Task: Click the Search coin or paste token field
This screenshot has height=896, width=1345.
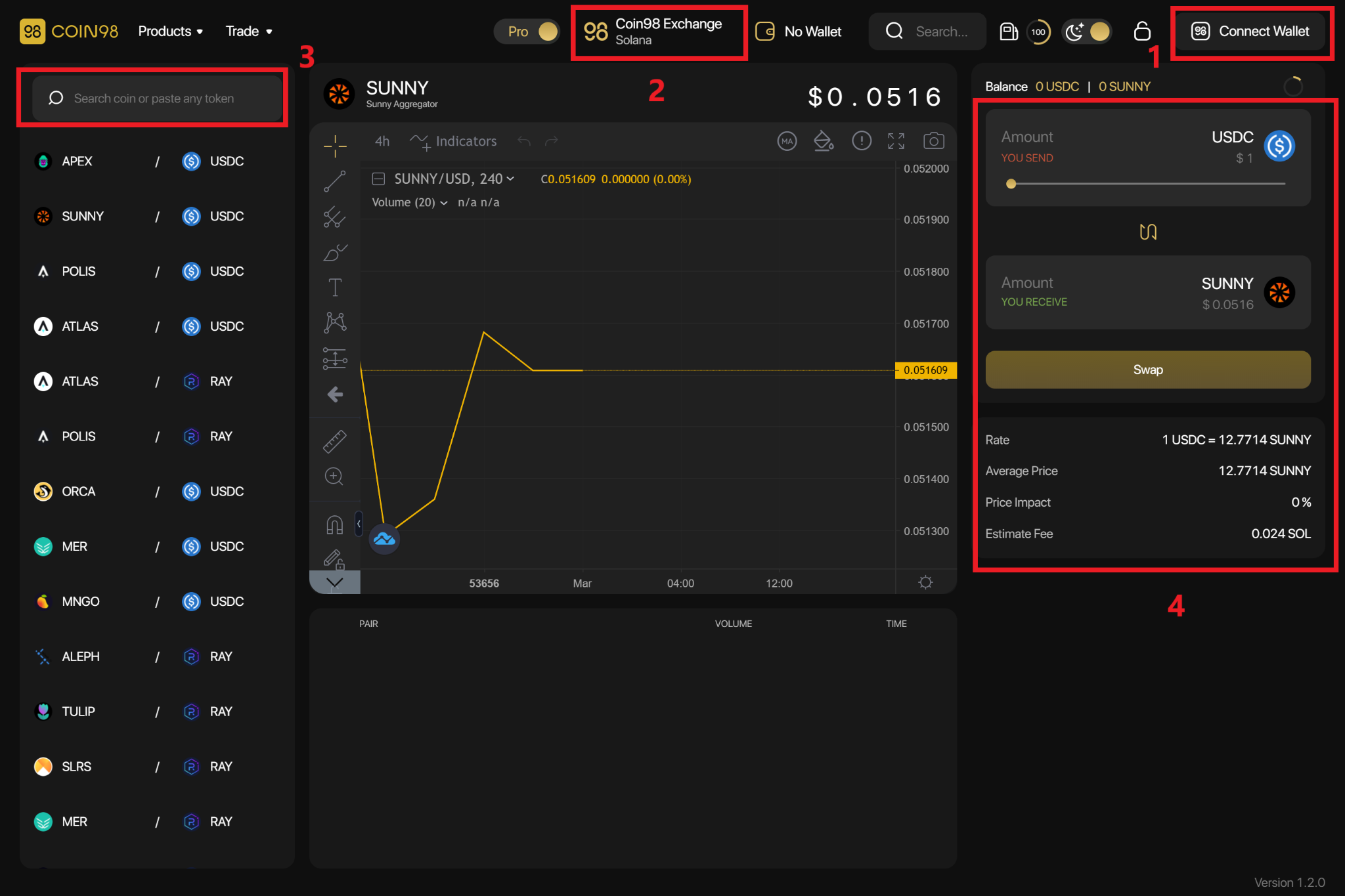Action: 157,98
